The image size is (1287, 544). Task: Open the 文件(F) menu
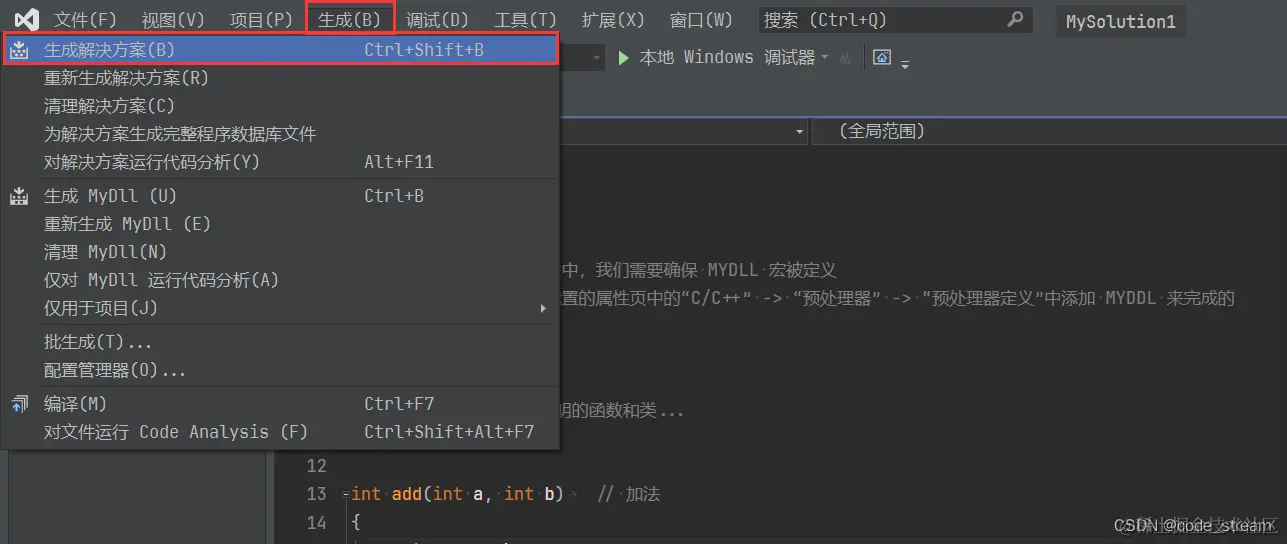point(85,20)
